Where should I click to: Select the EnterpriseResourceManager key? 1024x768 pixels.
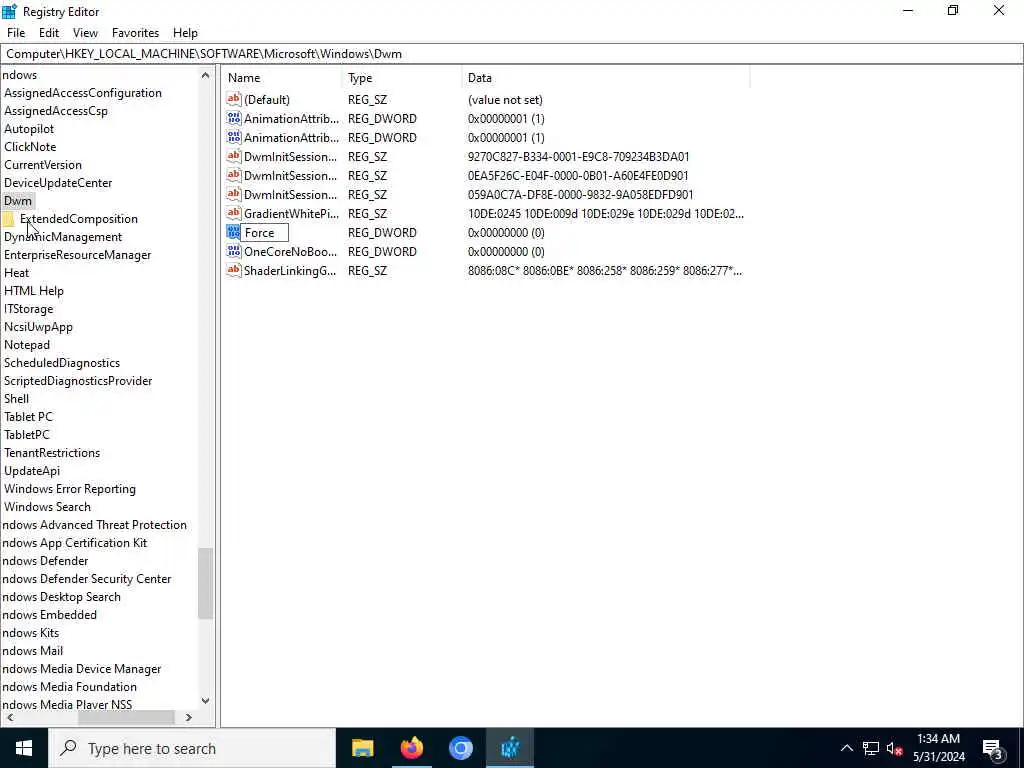(x=77, y=255)
